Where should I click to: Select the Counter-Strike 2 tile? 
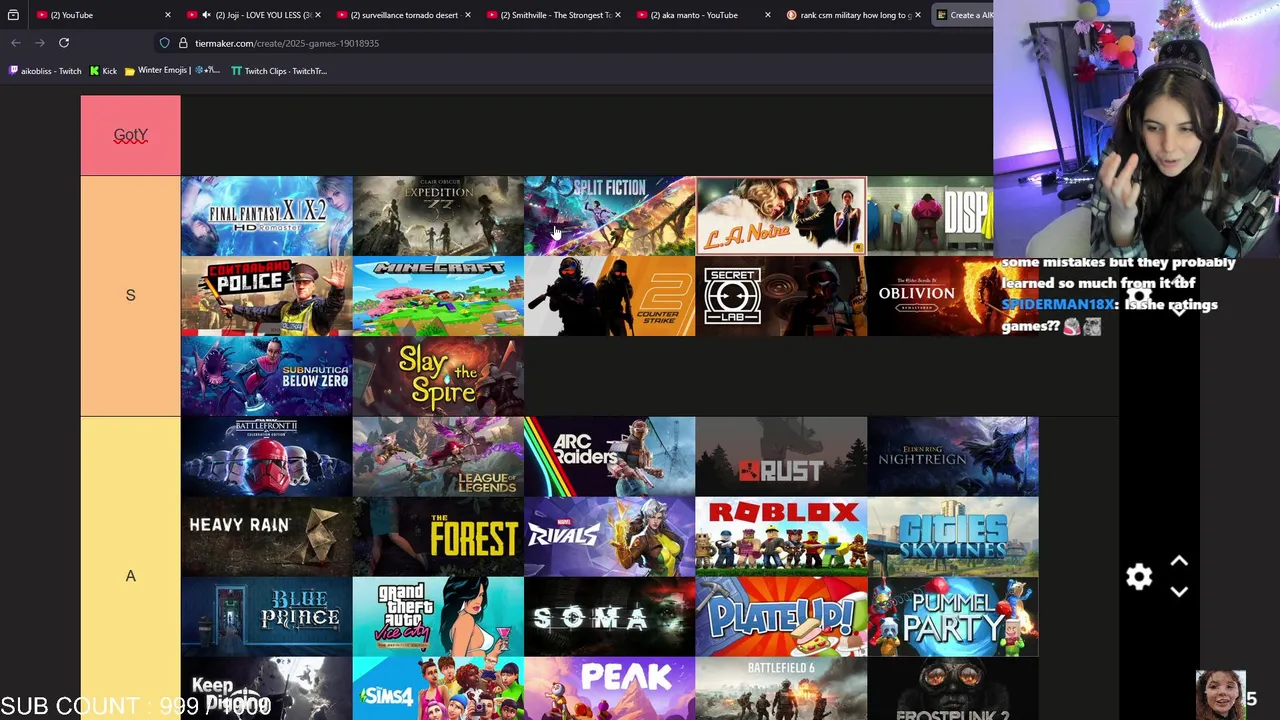point(610,296)
